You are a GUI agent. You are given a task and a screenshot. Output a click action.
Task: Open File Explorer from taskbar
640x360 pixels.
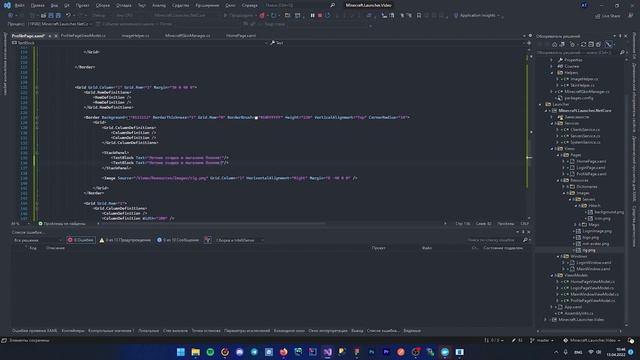tap(196, 352)
